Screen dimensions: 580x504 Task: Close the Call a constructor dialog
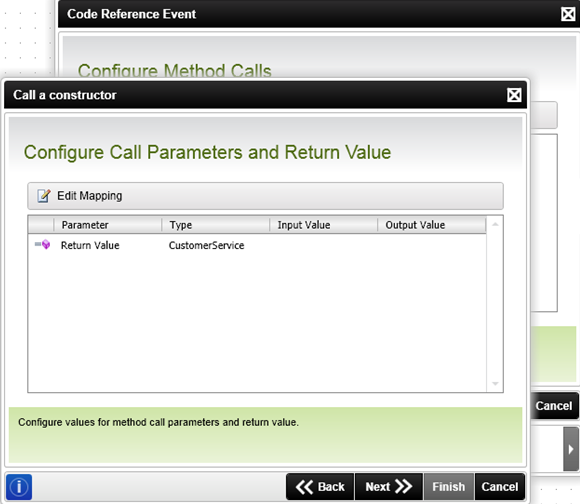point(514,95)
